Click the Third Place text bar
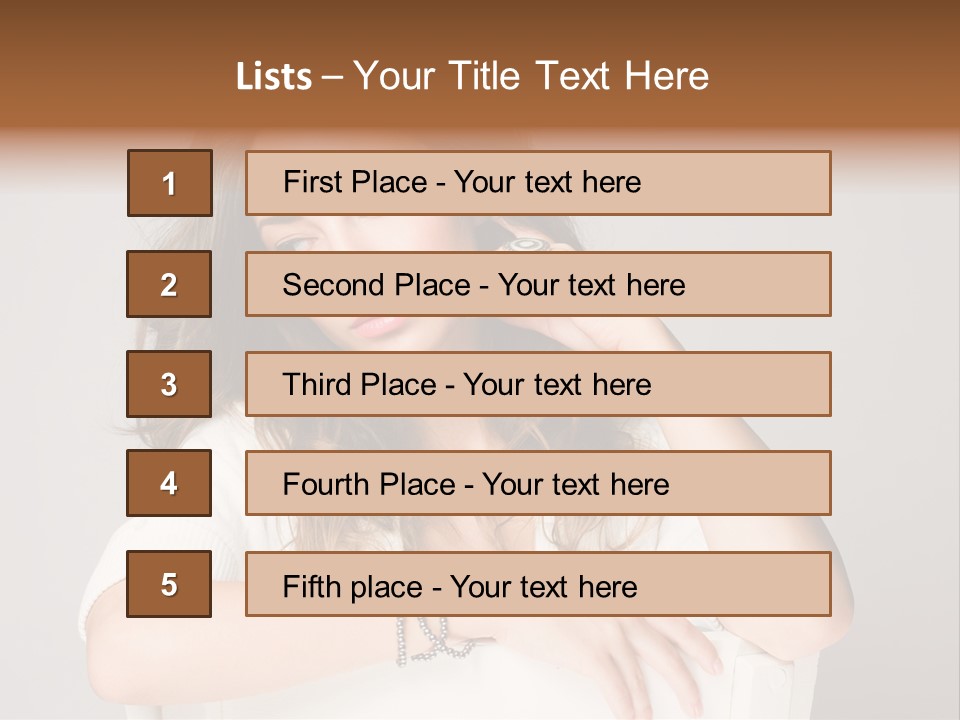 pyautogui.click(x=538, y=384)
